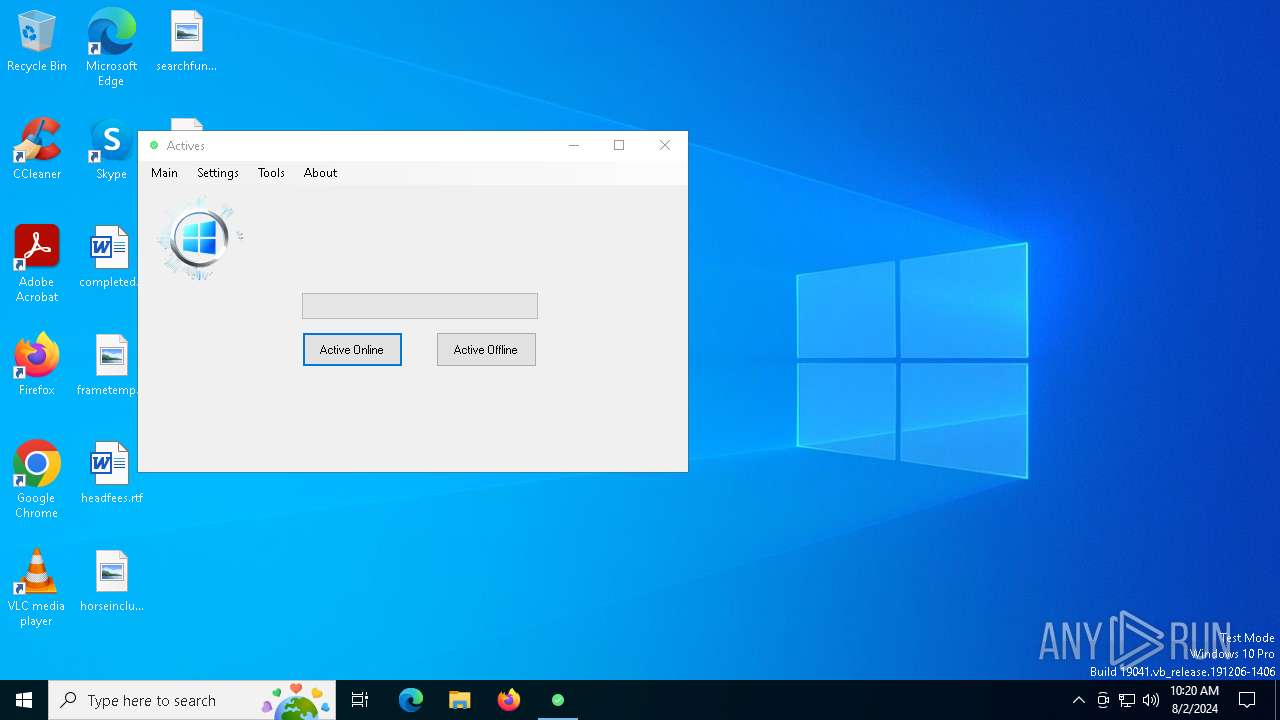Open the volume control tray icon
The height and width of the screenshot is (720, 1280).
click(x=1151, y=700)
